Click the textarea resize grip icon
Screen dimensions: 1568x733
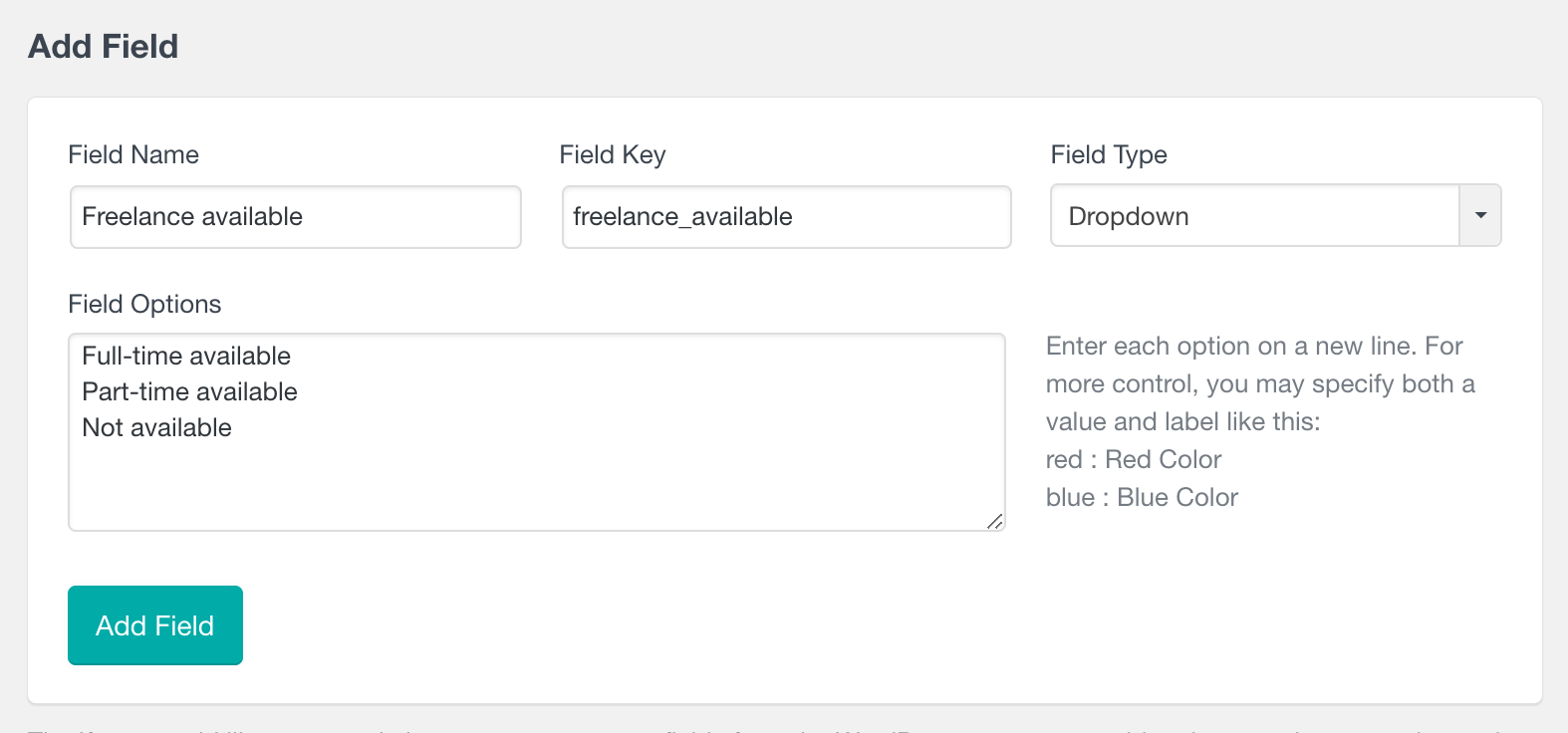coord(994,521)
